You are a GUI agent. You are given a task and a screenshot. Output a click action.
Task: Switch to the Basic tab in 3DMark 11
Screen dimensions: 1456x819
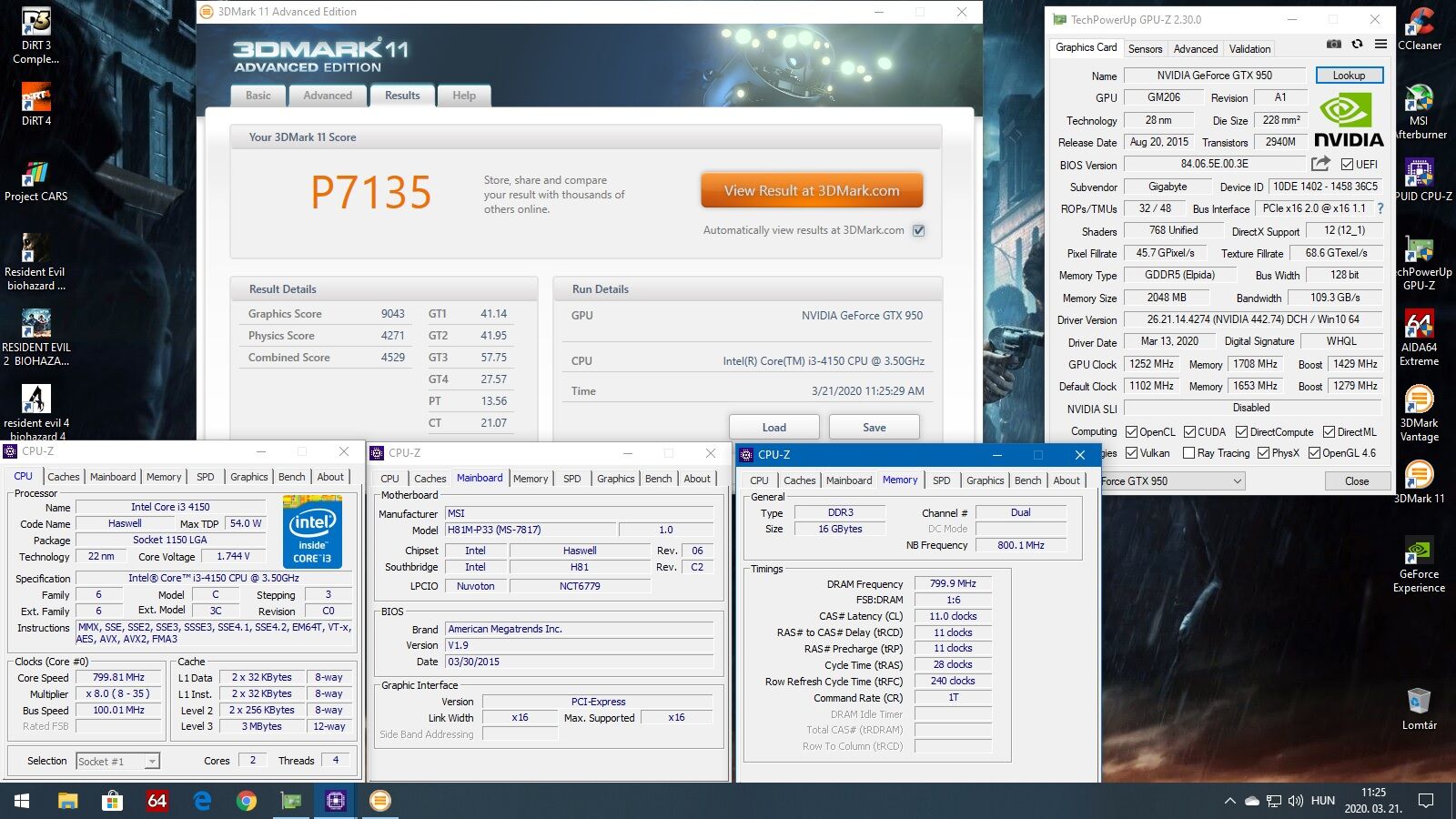pos(258,96)
